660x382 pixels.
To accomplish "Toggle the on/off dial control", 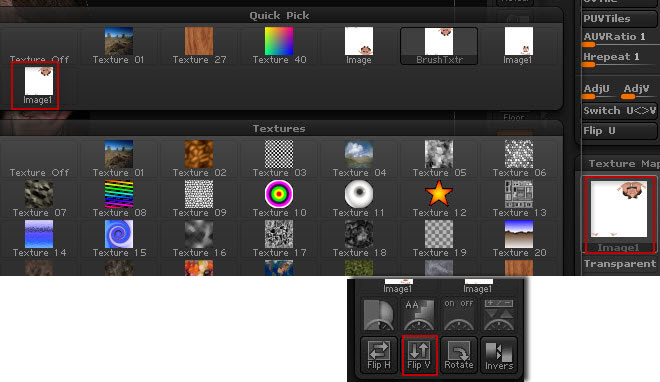I will (x=458, y=315).
